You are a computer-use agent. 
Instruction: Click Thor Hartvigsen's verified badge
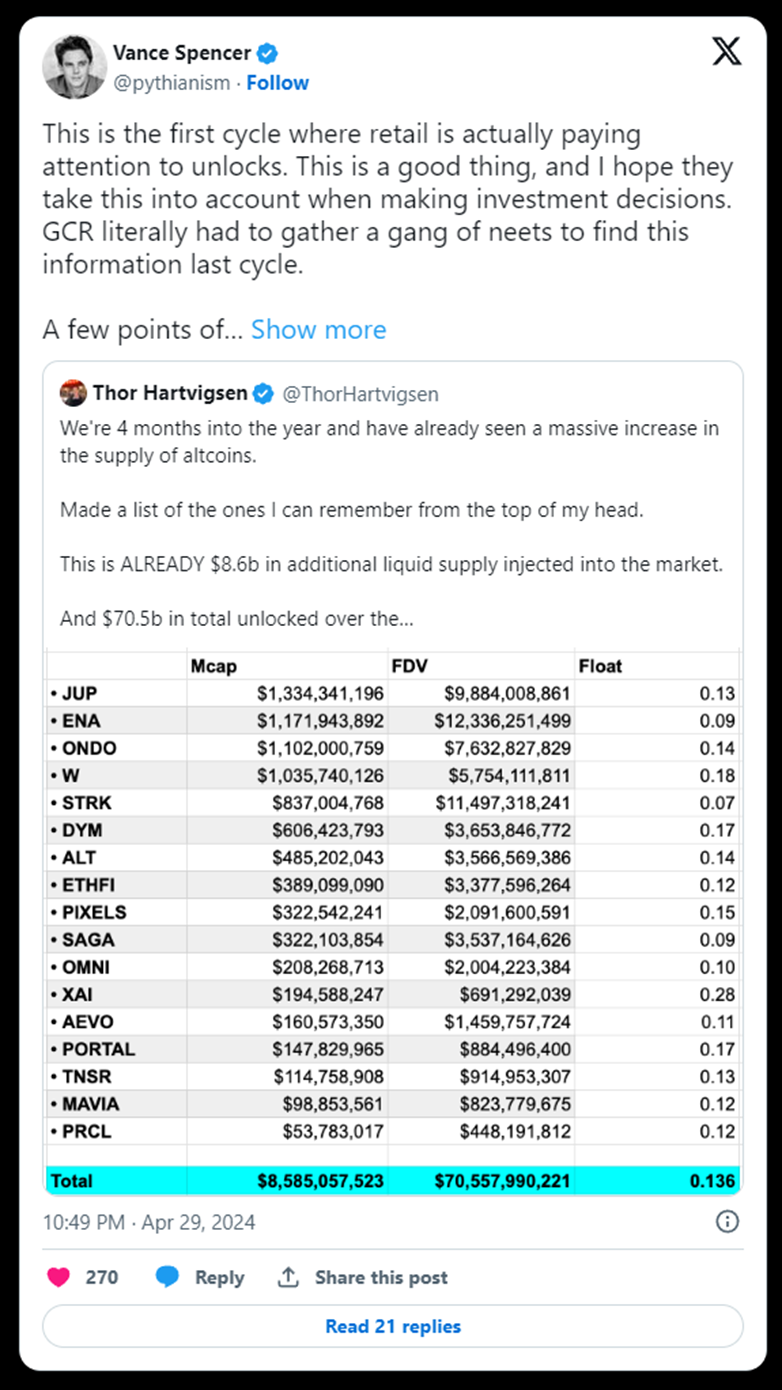263,394
